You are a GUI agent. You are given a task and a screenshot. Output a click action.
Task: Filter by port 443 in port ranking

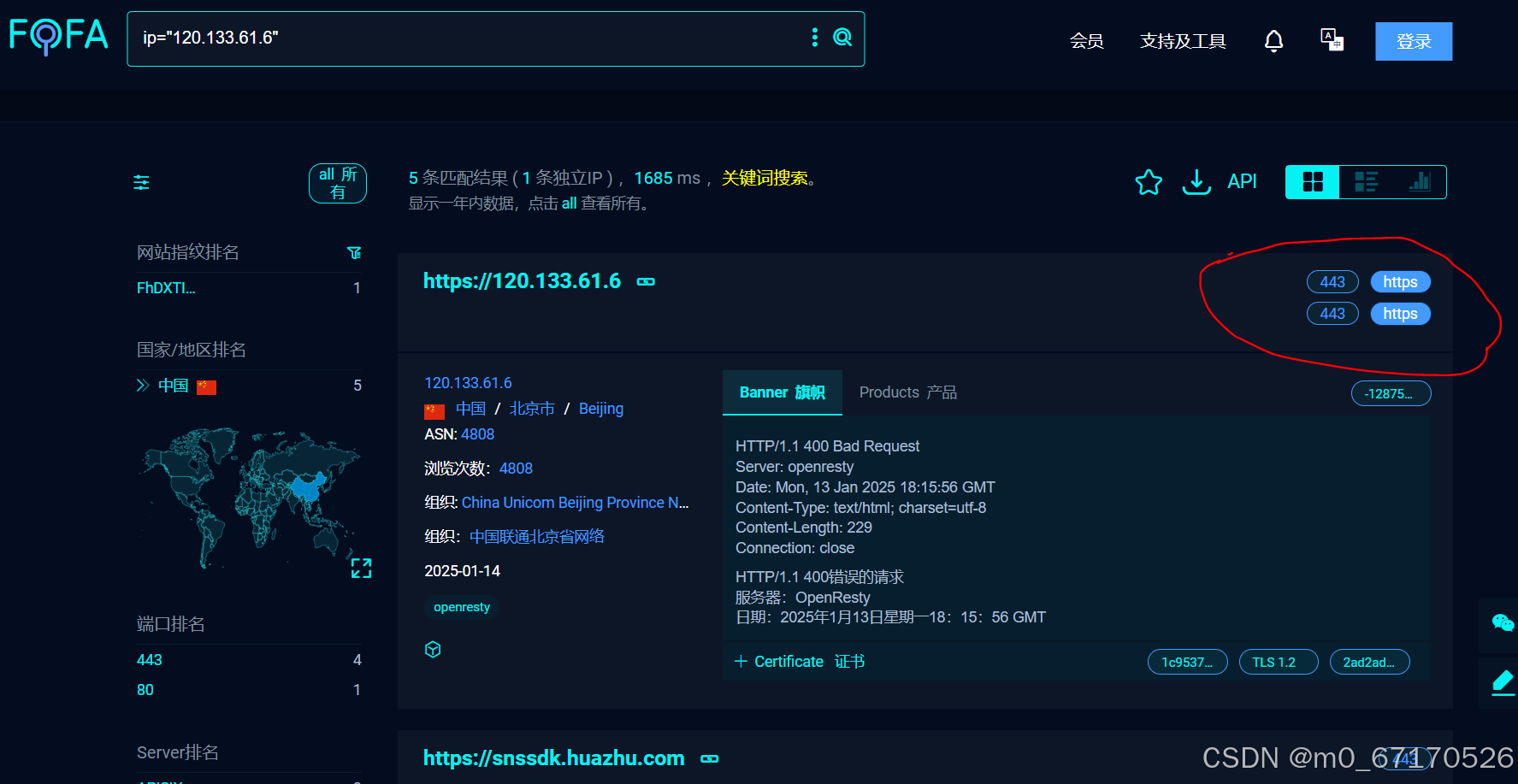click(150, 660)
